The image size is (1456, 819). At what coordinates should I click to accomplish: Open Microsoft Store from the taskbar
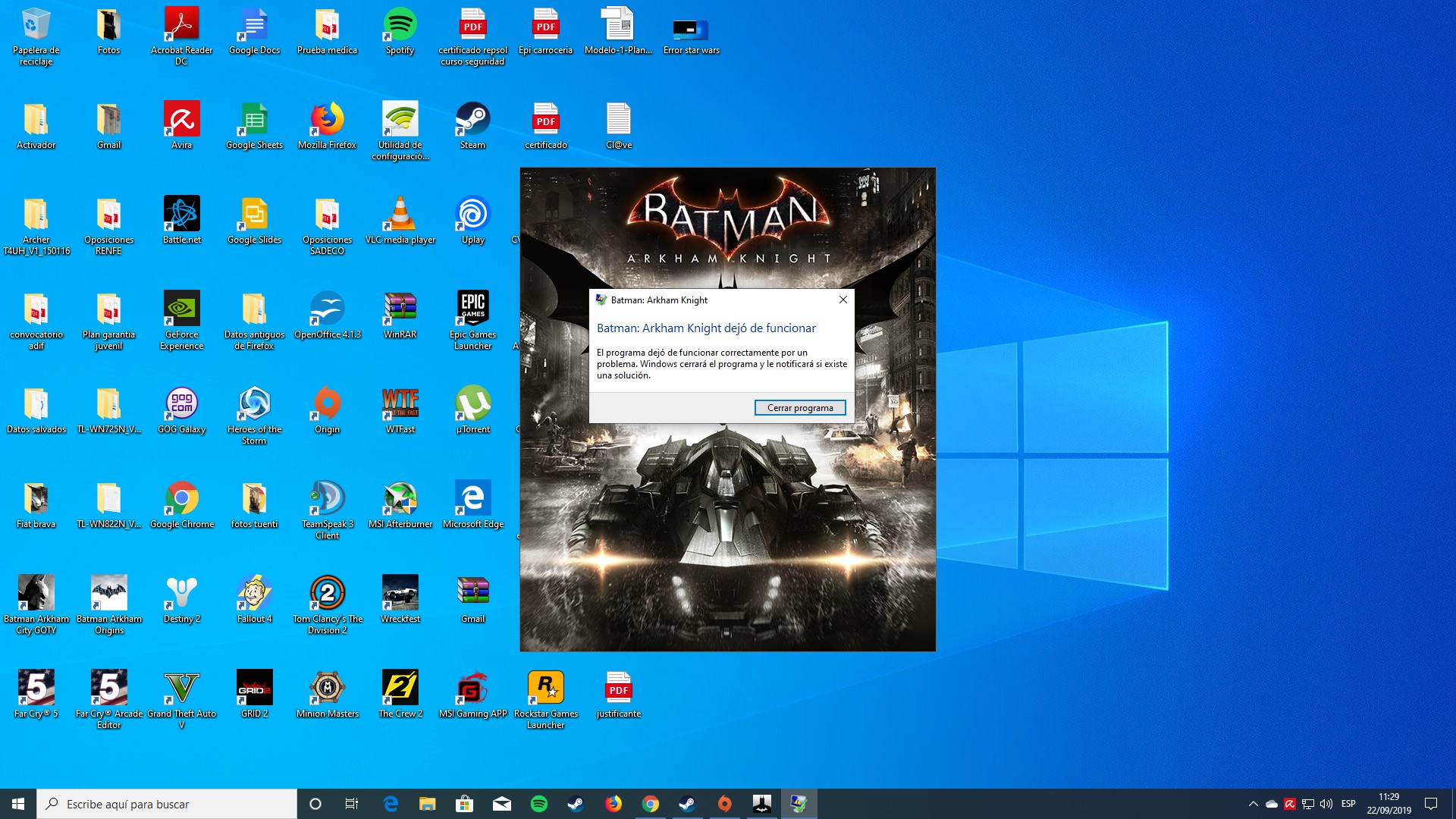(465, 804)
